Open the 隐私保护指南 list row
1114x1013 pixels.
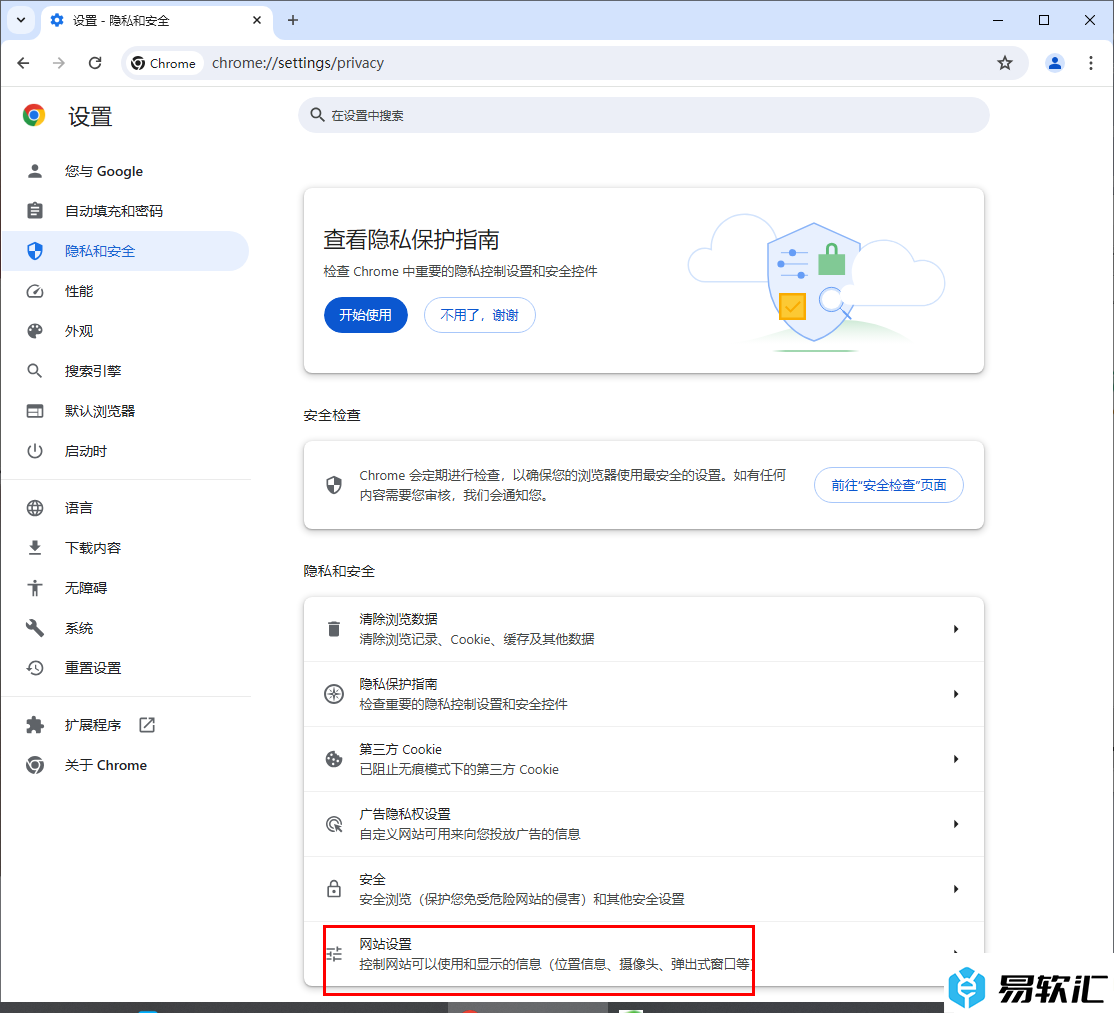click(644, 694)
